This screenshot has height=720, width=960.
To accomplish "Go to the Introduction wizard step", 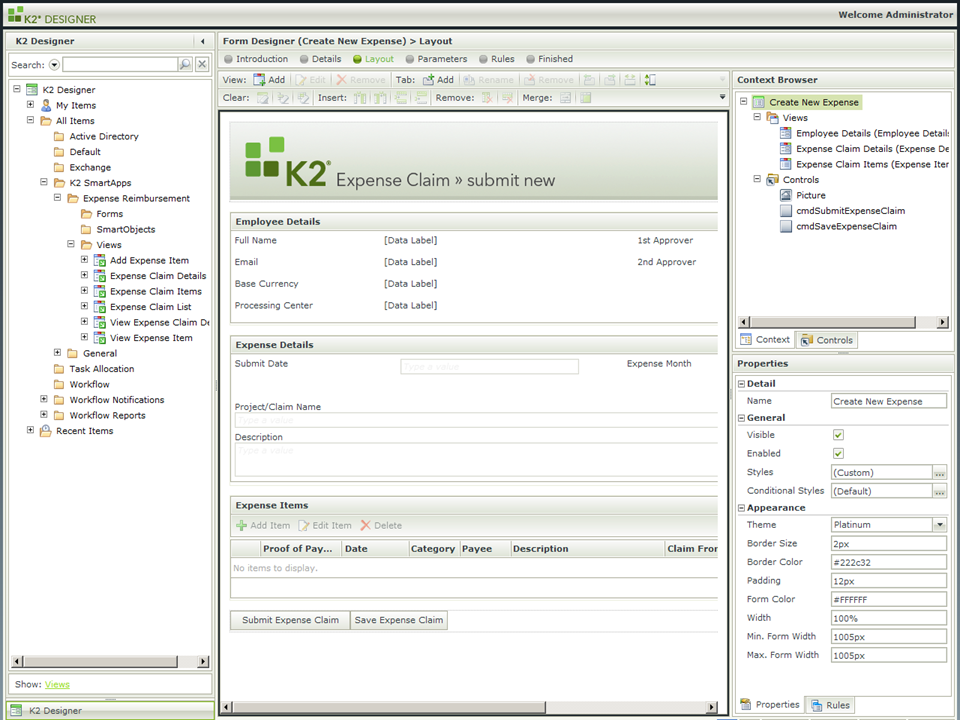I will tap(256, 59).
